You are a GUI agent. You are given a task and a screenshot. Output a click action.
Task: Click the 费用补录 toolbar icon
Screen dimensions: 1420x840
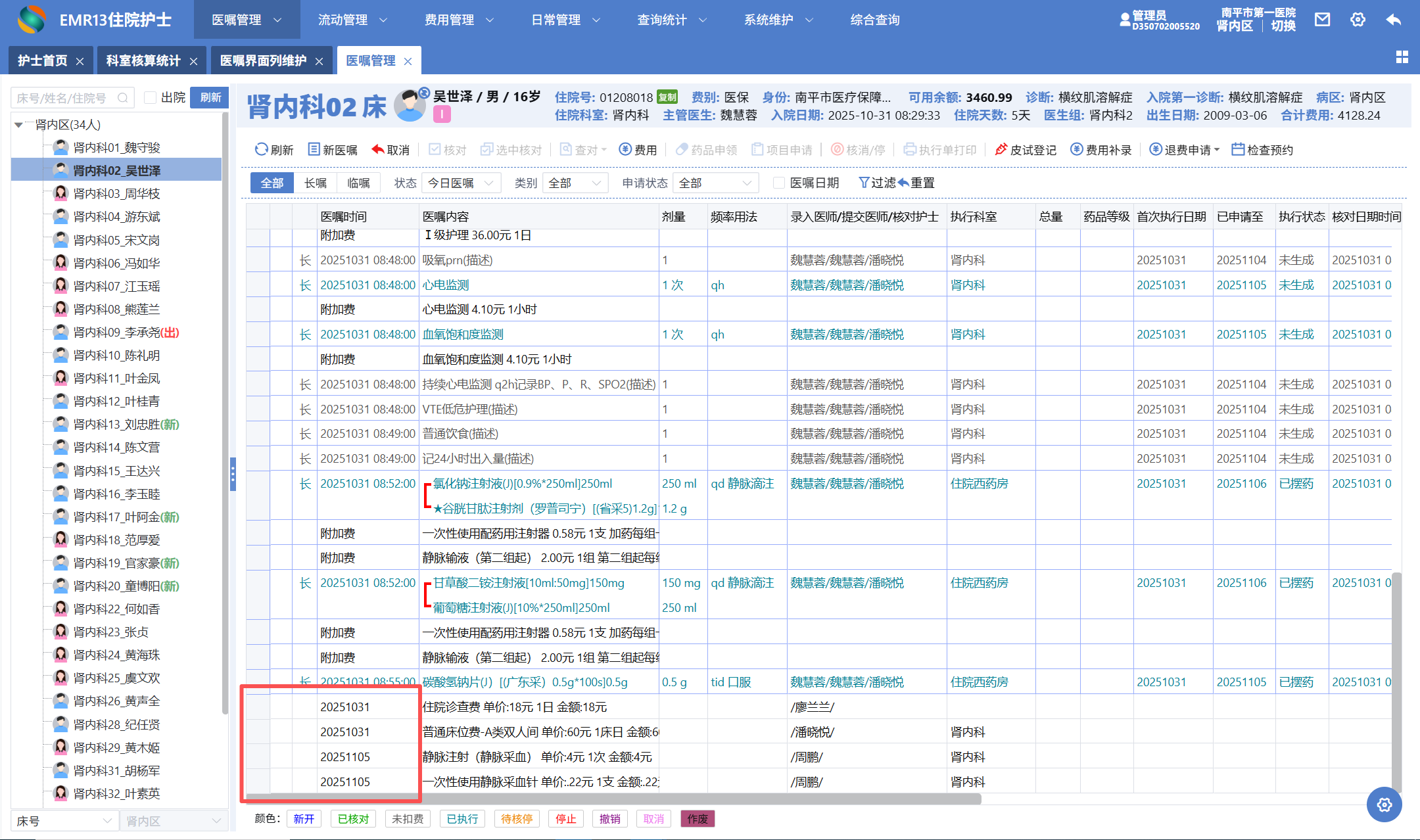click(x=1076, y=150)
